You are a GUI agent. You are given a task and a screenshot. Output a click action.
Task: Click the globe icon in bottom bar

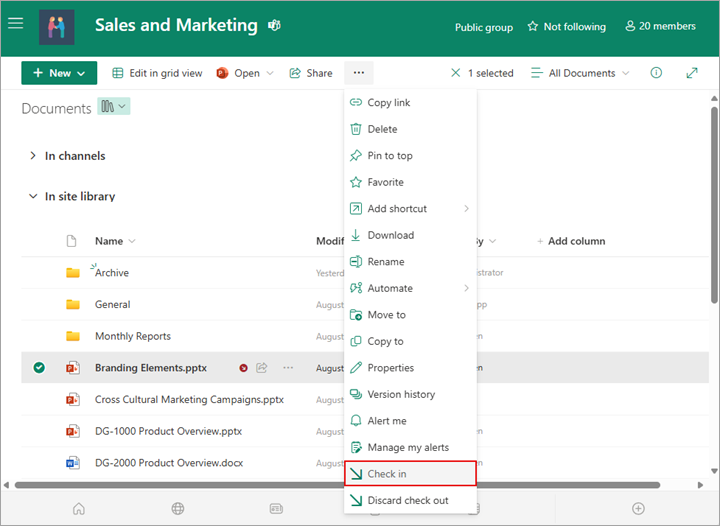click(178, 508)
